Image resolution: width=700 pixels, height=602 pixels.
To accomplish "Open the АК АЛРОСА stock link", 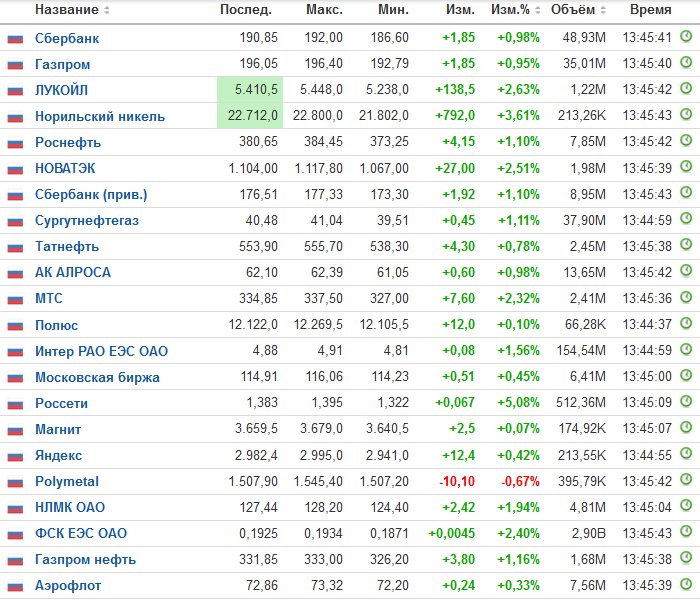I will [x=73, y=272].
